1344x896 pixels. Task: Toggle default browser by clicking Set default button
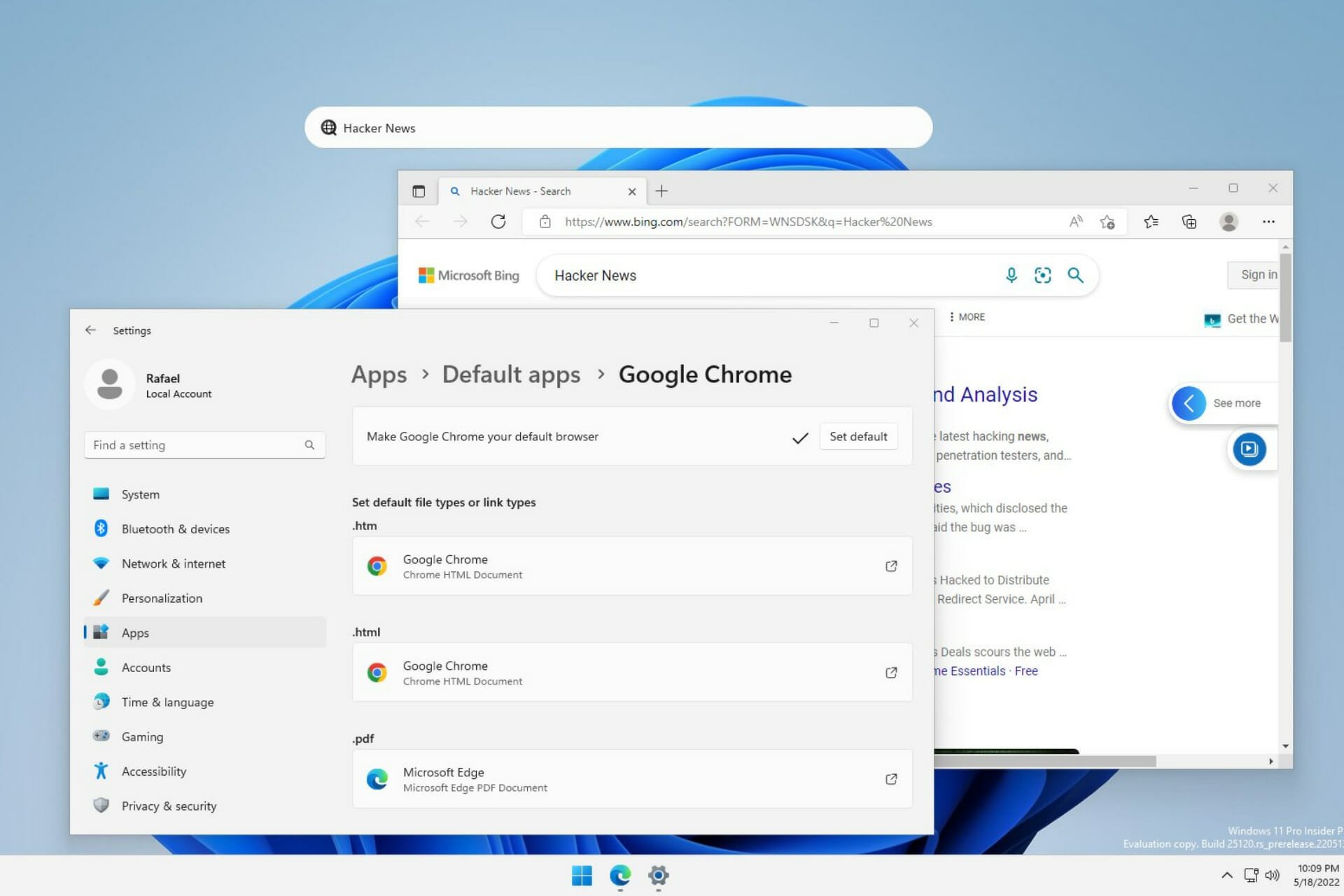pos(858,436)
